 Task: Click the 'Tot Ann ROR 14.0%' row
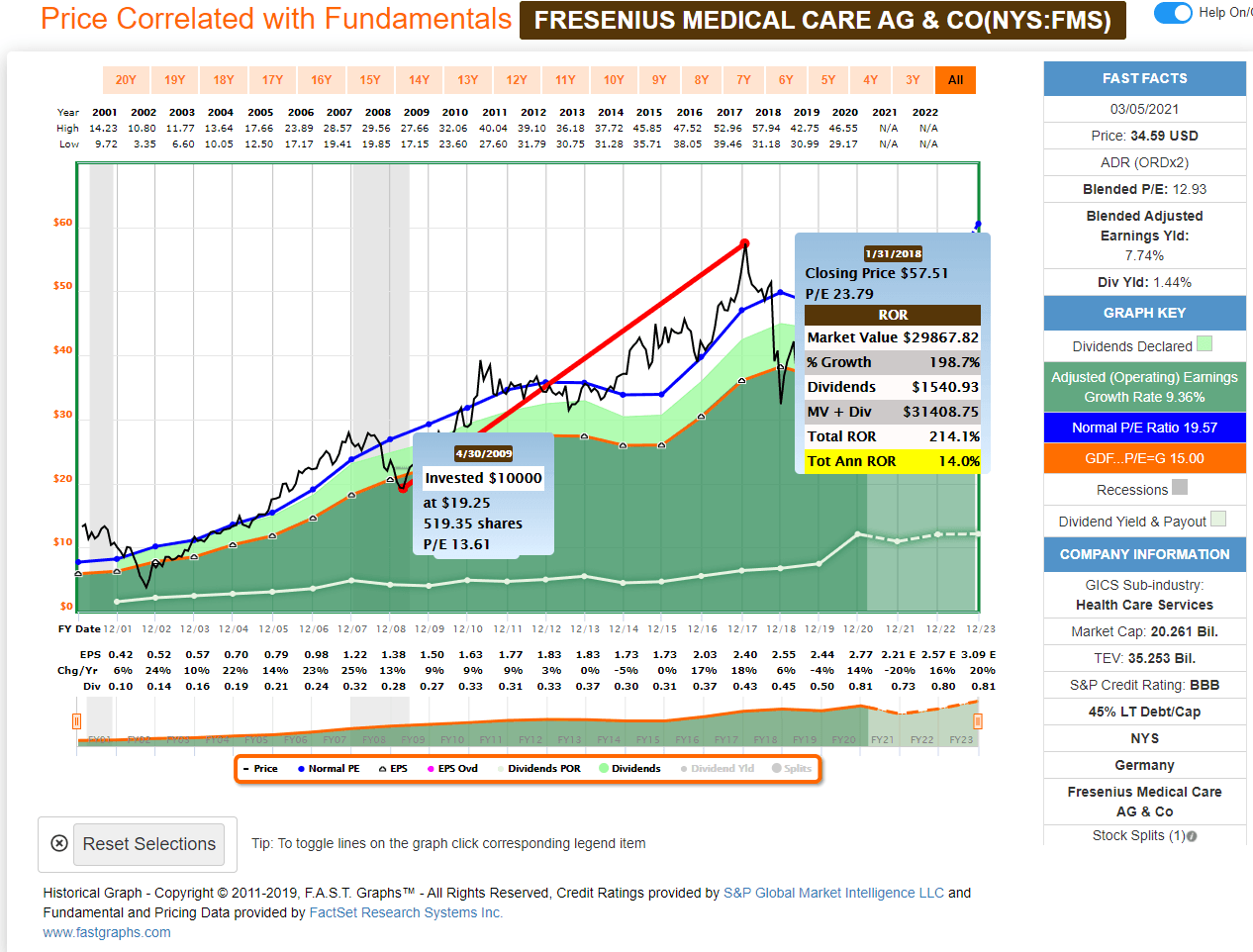(893, 461)
